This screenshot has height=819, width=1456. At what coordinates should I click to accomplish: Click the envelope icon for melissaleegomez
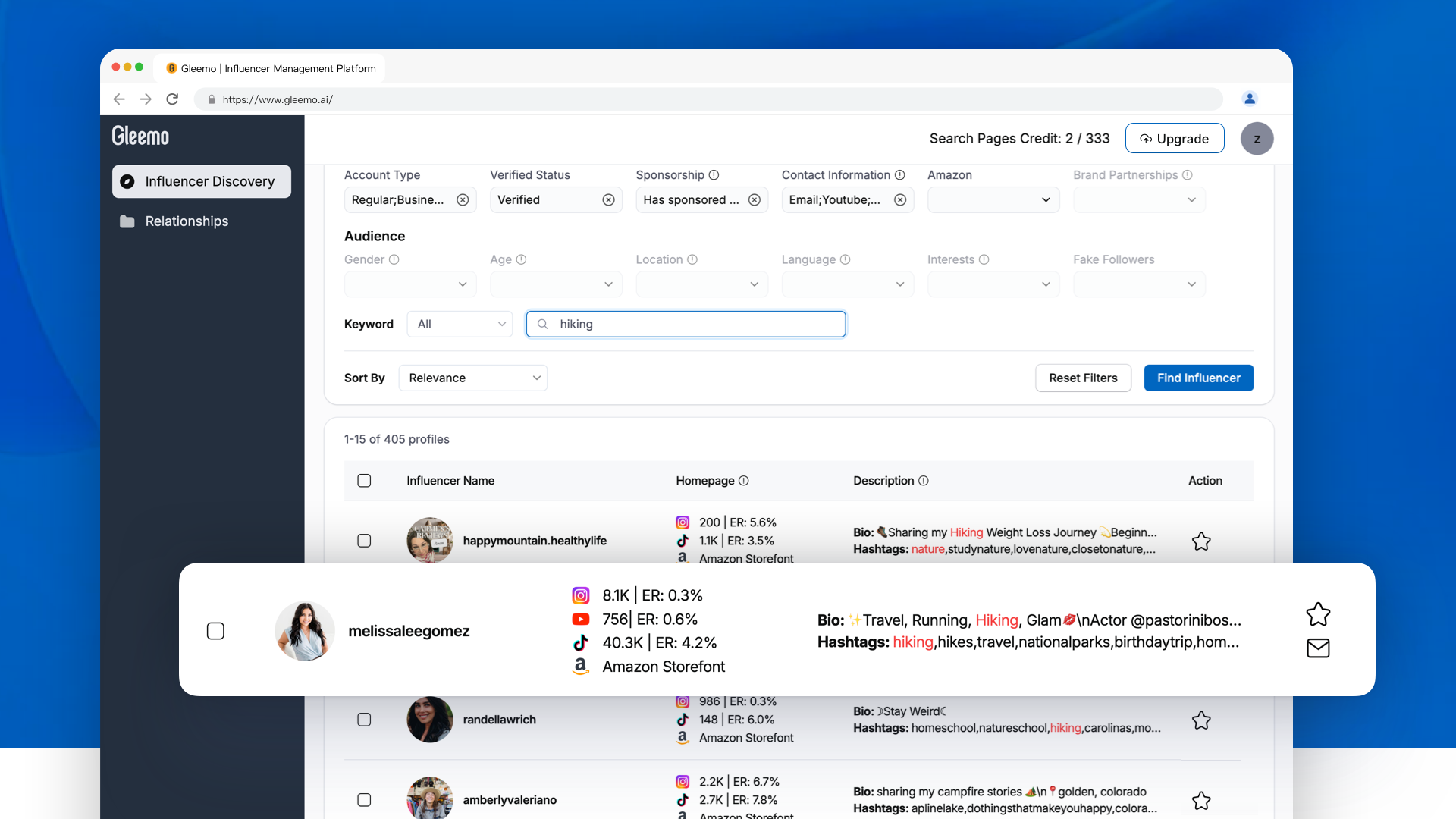1318,648
